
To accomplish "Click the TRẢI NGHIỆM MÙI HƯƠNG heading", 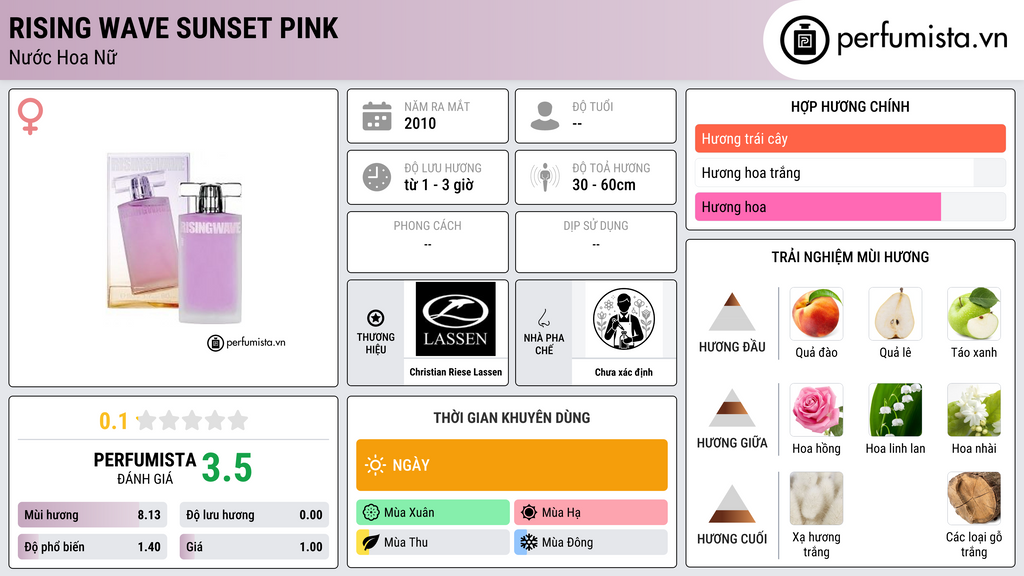I will (850, 257).
